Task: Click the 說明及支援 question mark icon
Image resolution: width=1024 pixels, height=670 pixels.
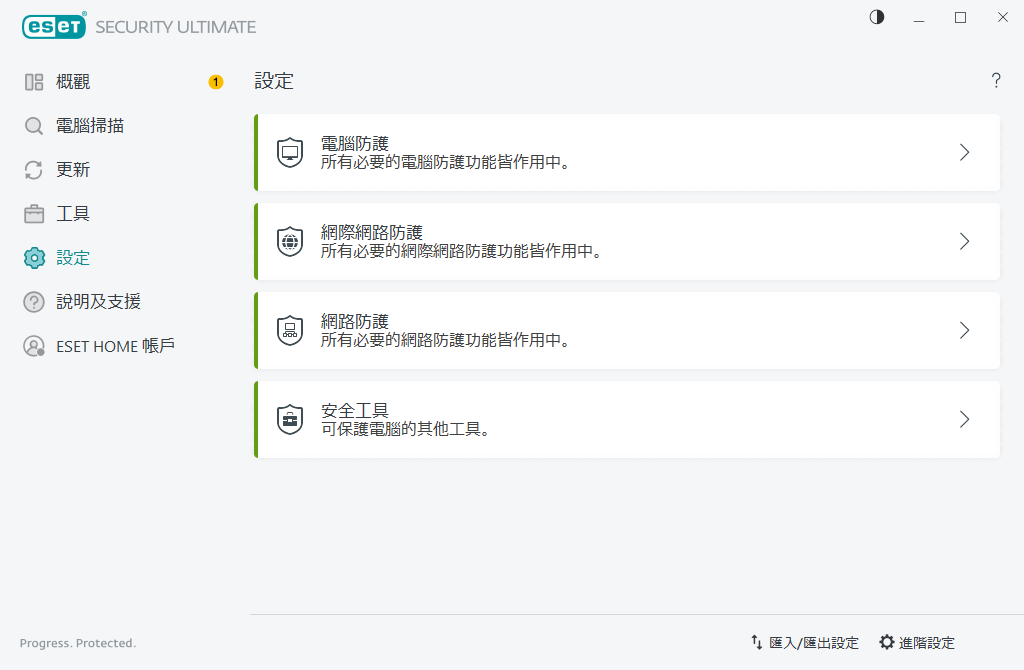Action: click(34, 302)
